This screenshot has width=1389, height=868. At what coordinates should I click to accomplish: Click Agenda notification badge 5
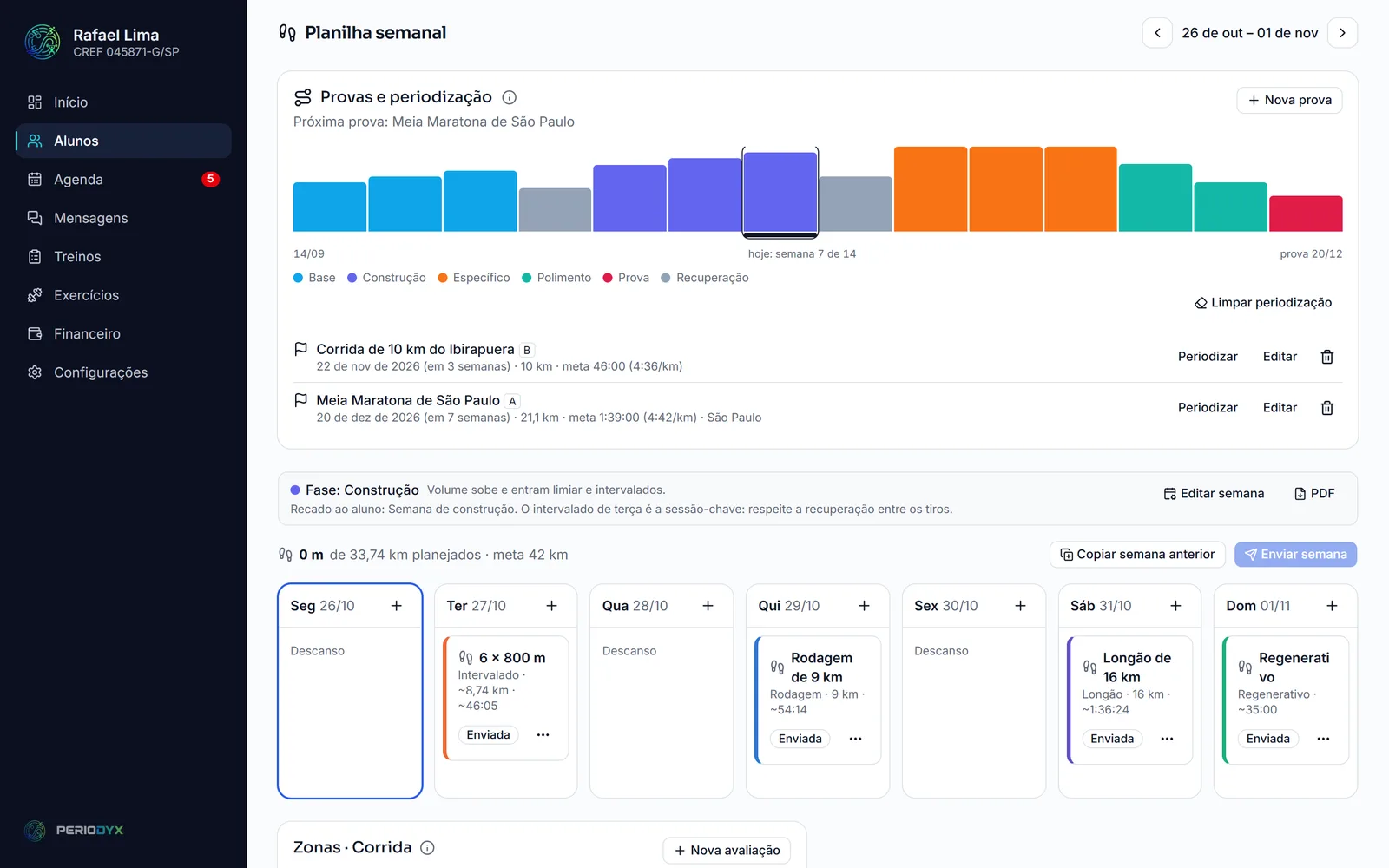[210, 179]
